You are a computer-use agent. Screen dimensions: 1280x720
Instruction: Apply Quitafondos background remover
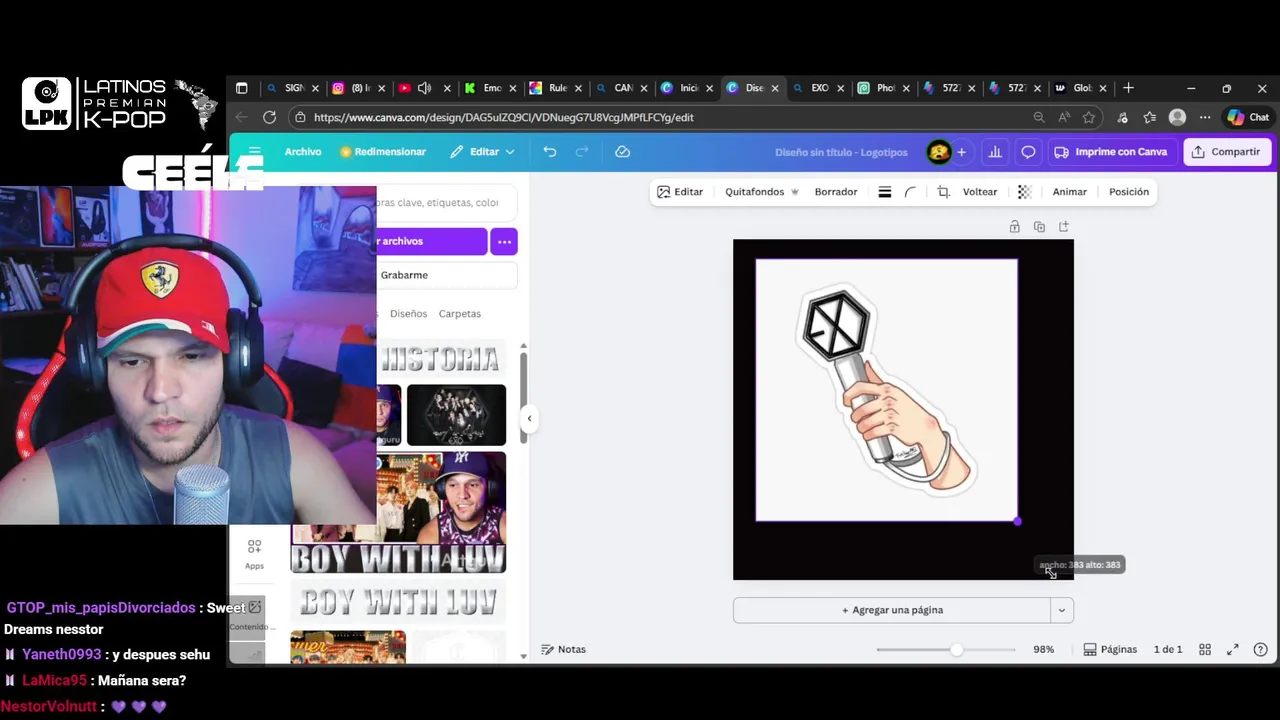click(x=761, y=192)
